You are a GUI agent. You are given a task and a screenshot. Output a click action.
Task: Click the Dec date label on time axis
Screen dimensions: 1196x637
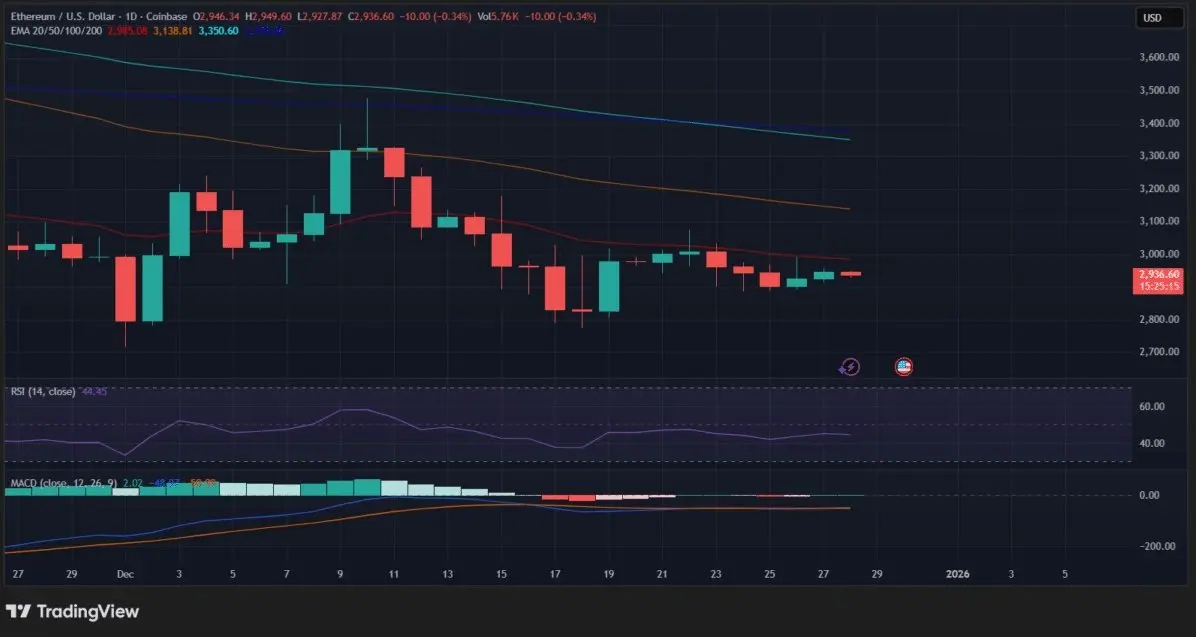125,574
